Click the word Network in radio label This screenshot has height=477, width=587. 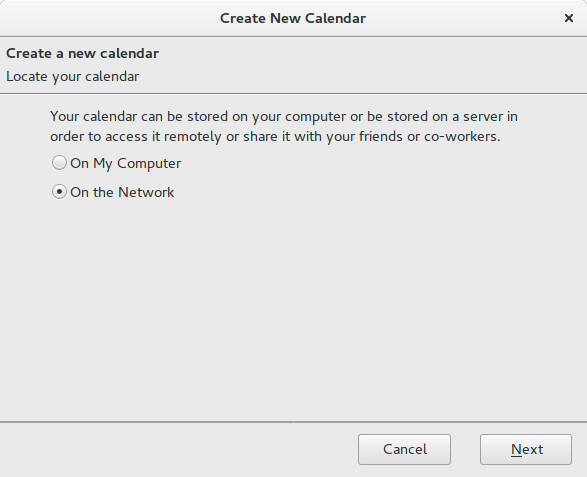[146, 192]
